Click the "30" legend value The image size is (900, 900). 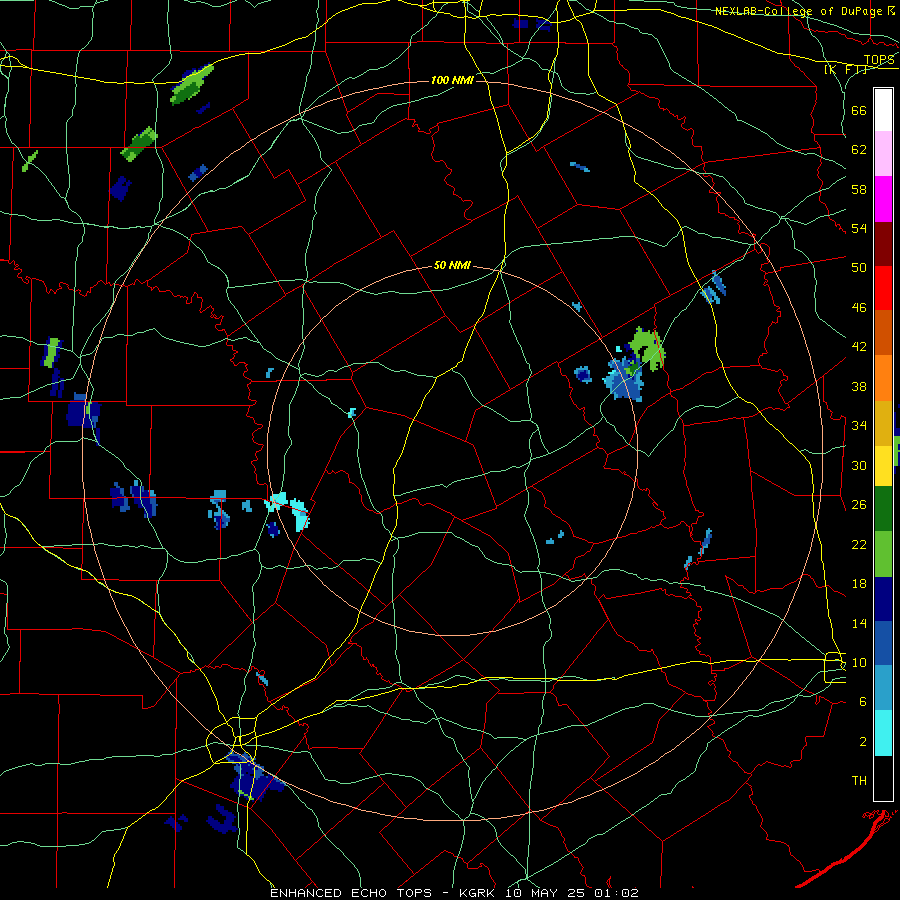pyautogui.click(x=859, y=465)
